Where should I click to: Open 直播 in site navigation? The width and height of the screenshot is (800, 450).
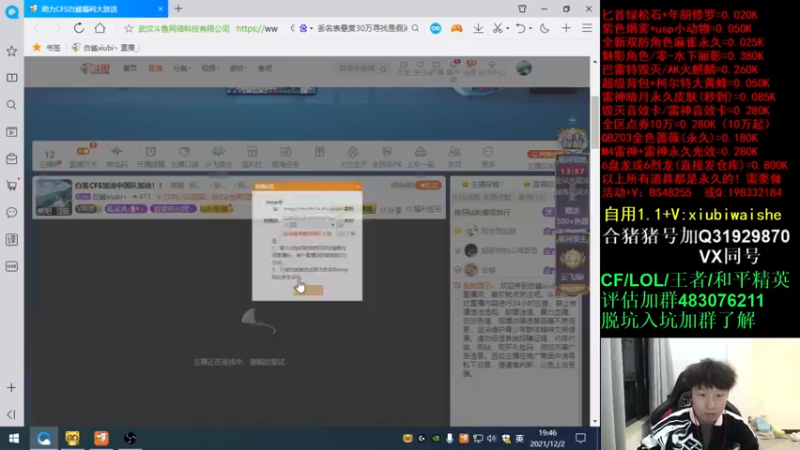155,68
